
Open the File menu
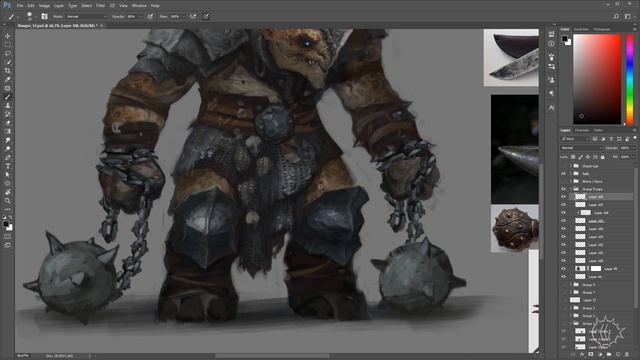(20, 6)
